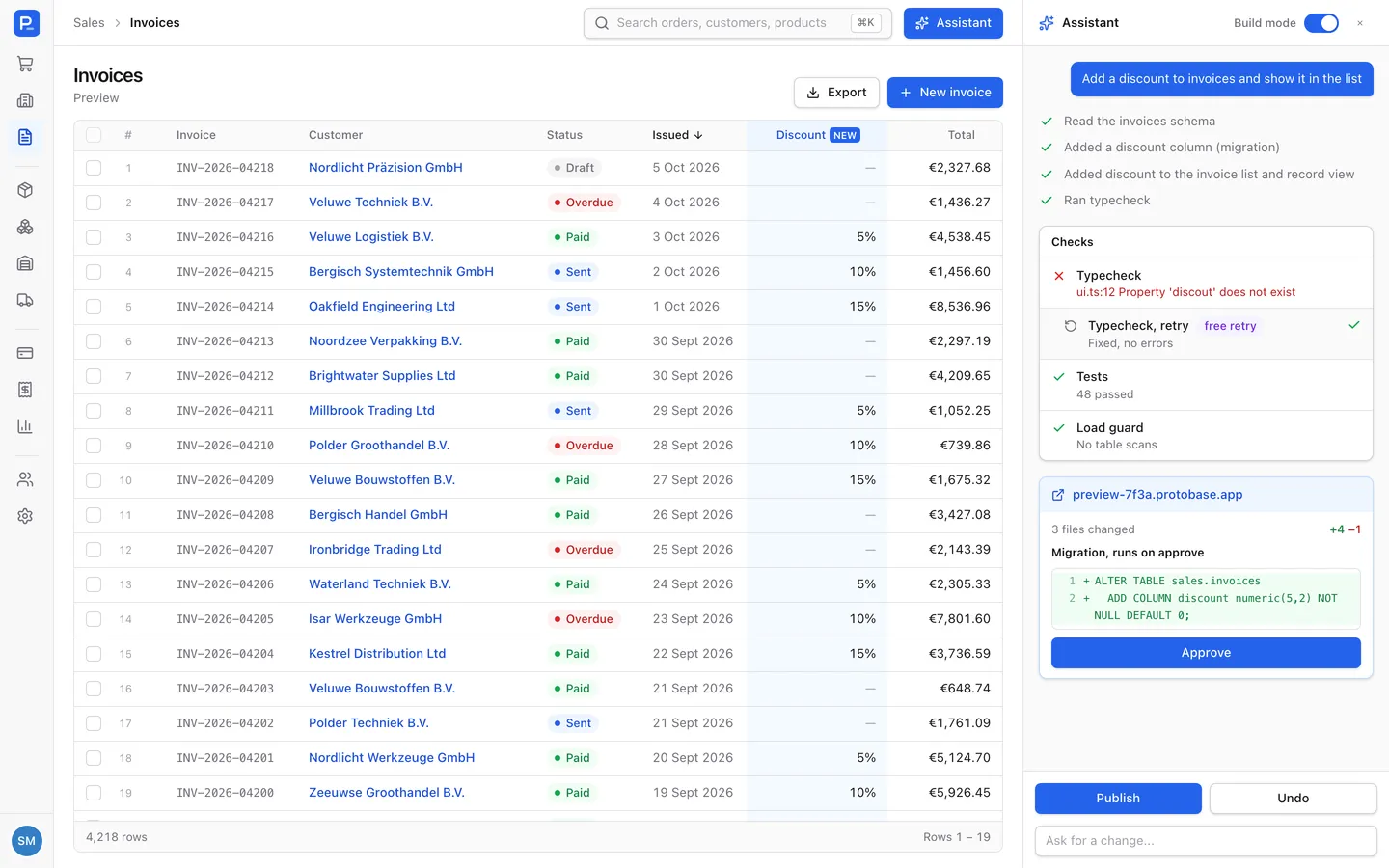
Task: Open the credit card payments icon in sidebar
Action: point(26,353)
